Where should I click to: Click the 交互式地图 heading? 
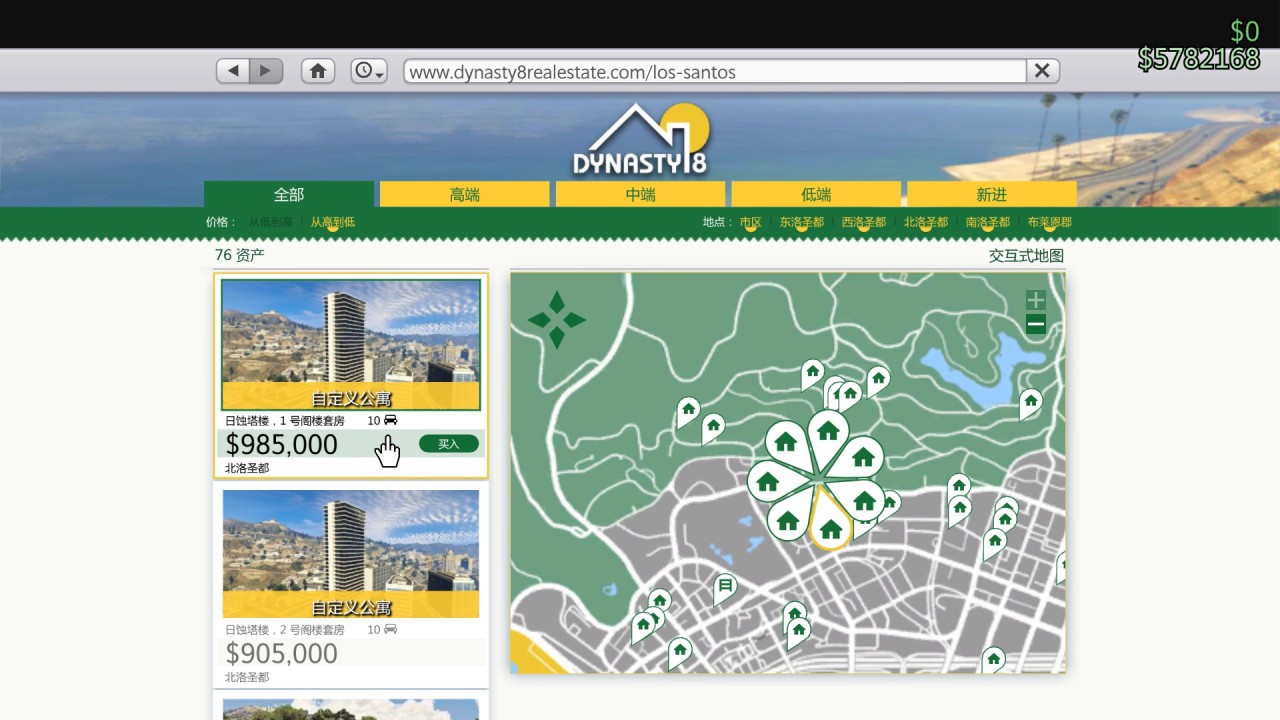tap(1027, 256)
